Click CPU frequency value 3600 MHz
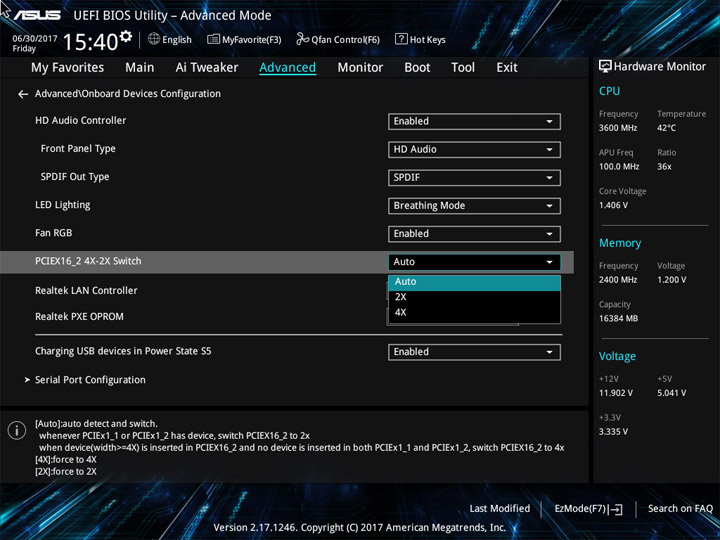This screenshot has width=720, height=540. coord(618,128)
